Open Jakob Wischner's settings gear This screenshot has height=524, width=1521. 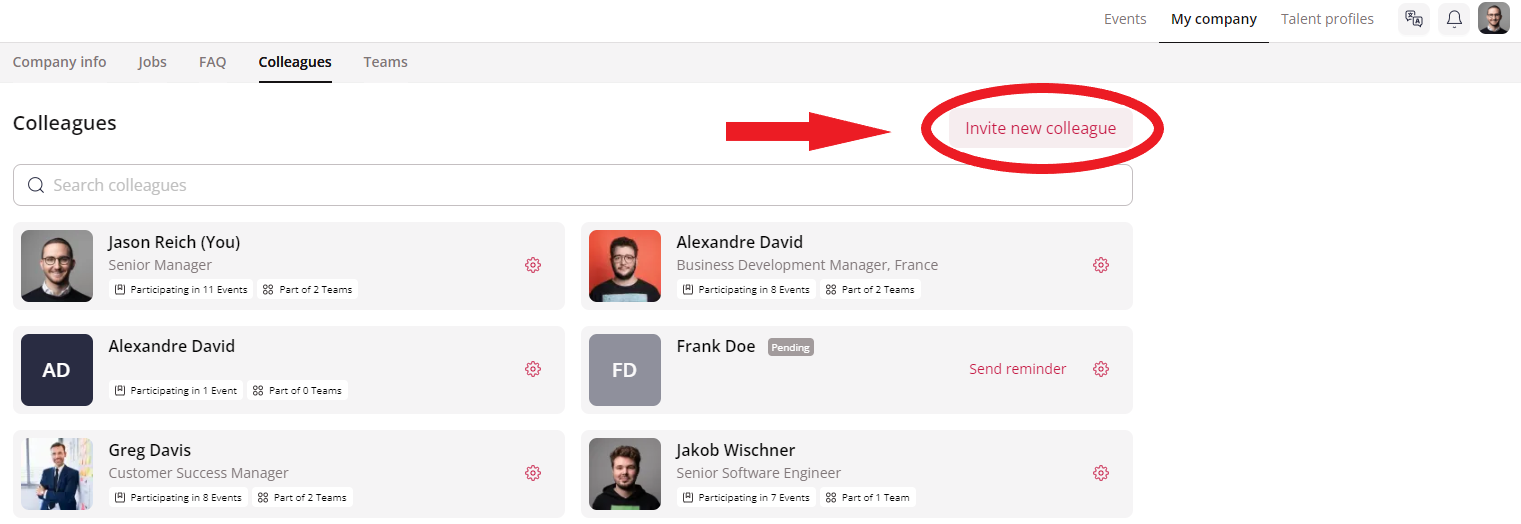(1101, 473)
